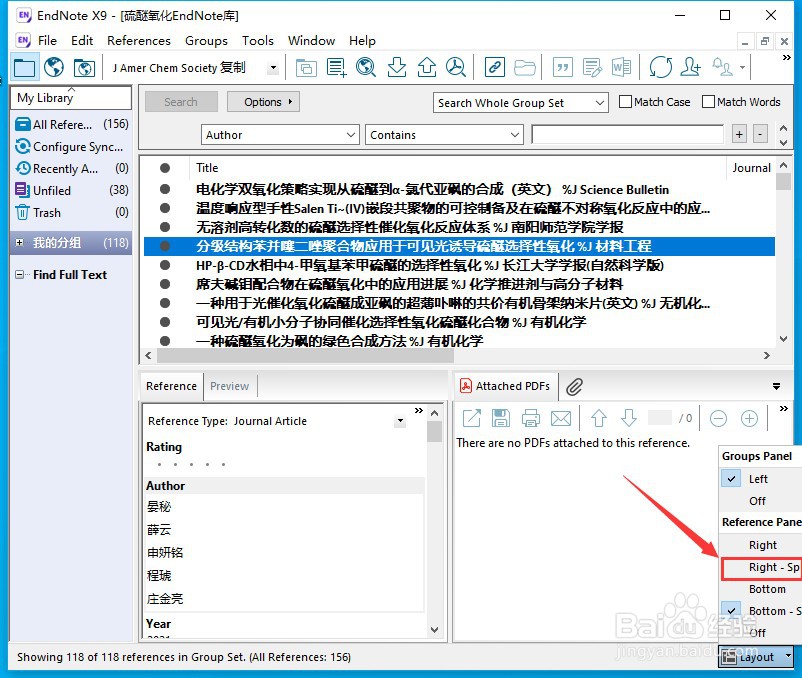Select Right reference panel layout
Viewport: 802px width, 678px height.
(763, 545)
